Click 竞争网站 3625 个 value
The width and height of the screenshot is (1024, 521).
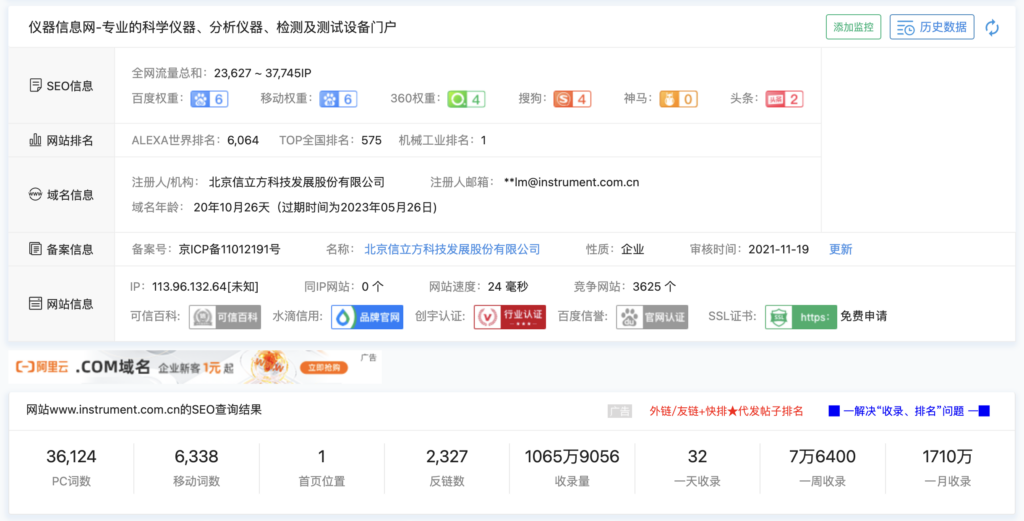pyautogui.click(x=654, y=287)
